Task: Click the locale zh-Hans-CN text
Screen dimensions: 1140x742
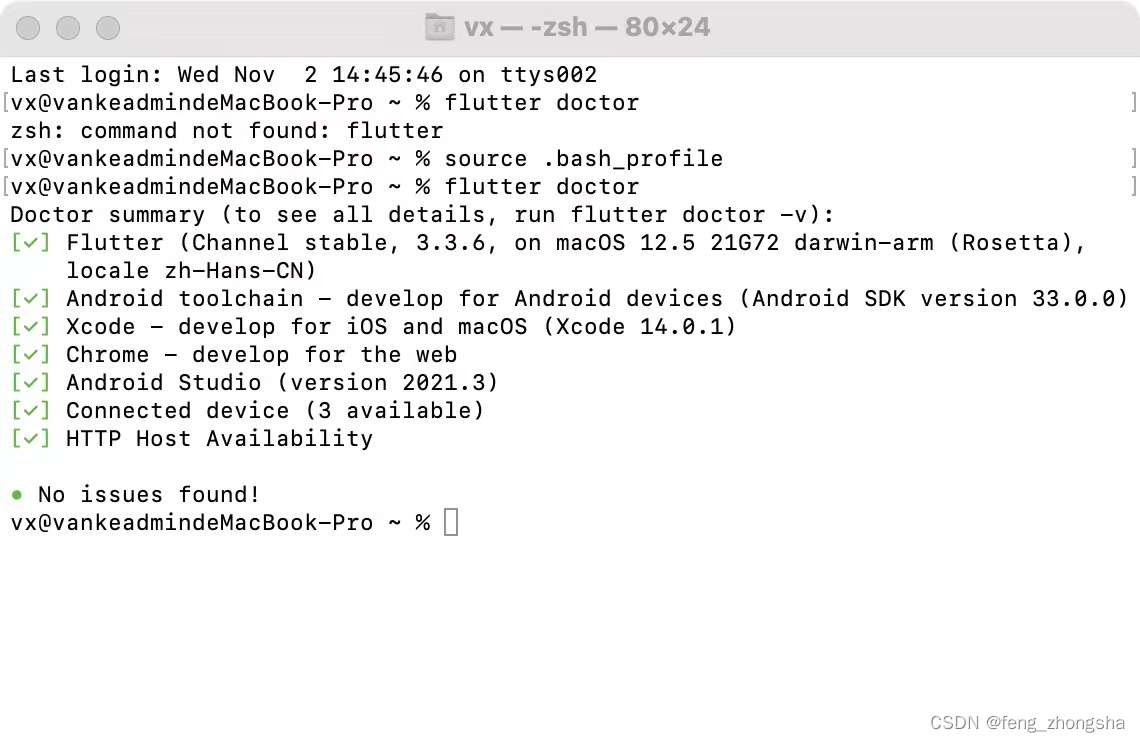Action: point(190,270)
